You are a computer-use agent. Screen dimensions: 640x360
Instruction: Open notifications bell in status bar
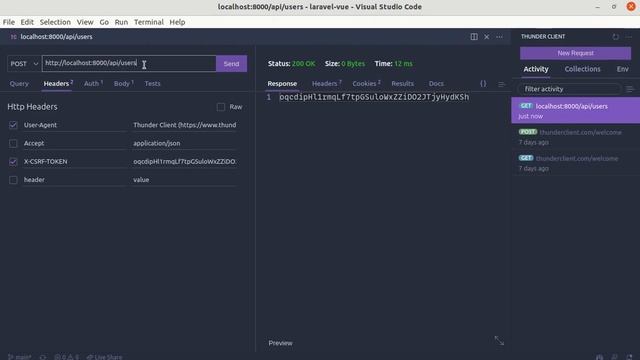tap(629, 357)
